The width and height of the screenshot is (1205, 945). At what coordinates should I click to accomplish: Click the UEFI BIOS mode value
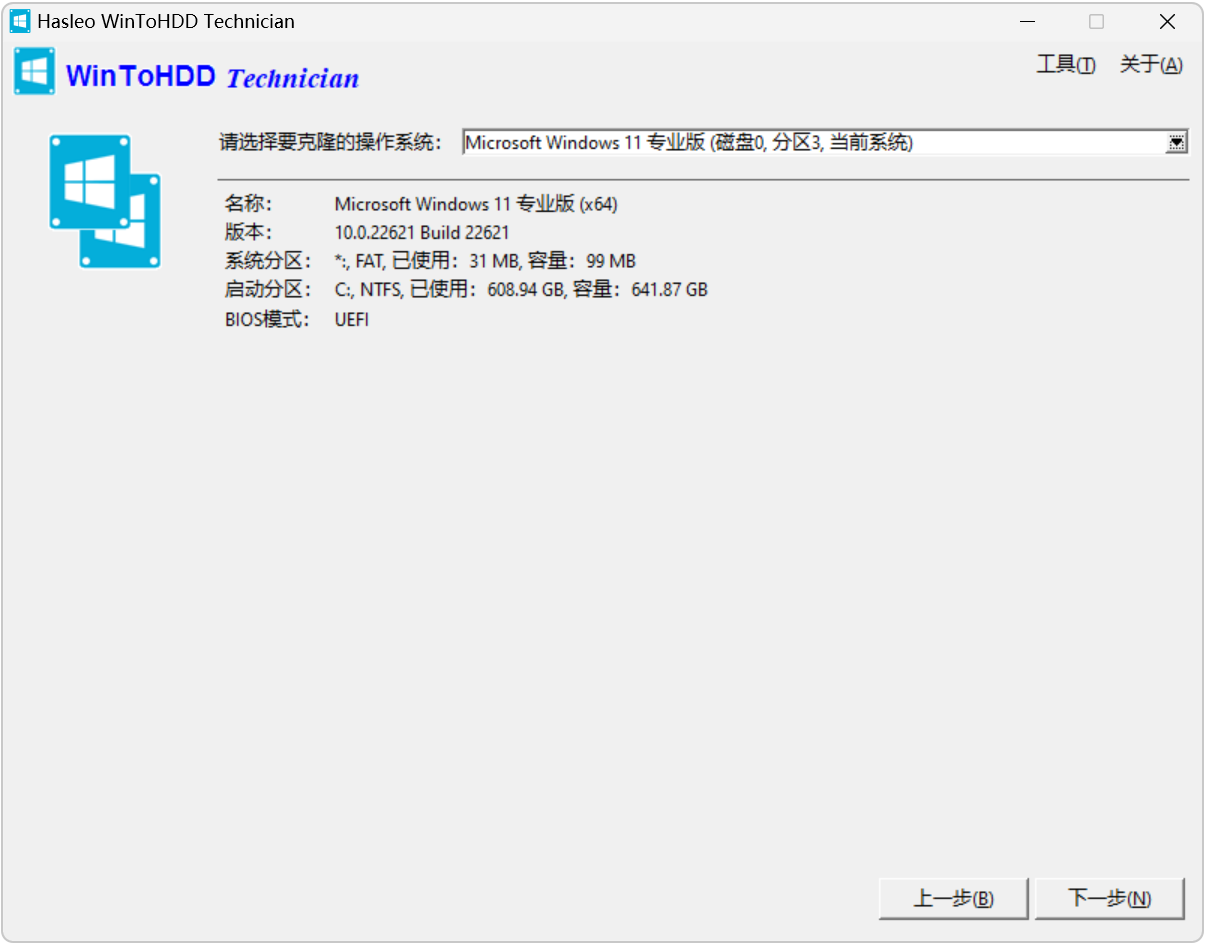(351, 321)
